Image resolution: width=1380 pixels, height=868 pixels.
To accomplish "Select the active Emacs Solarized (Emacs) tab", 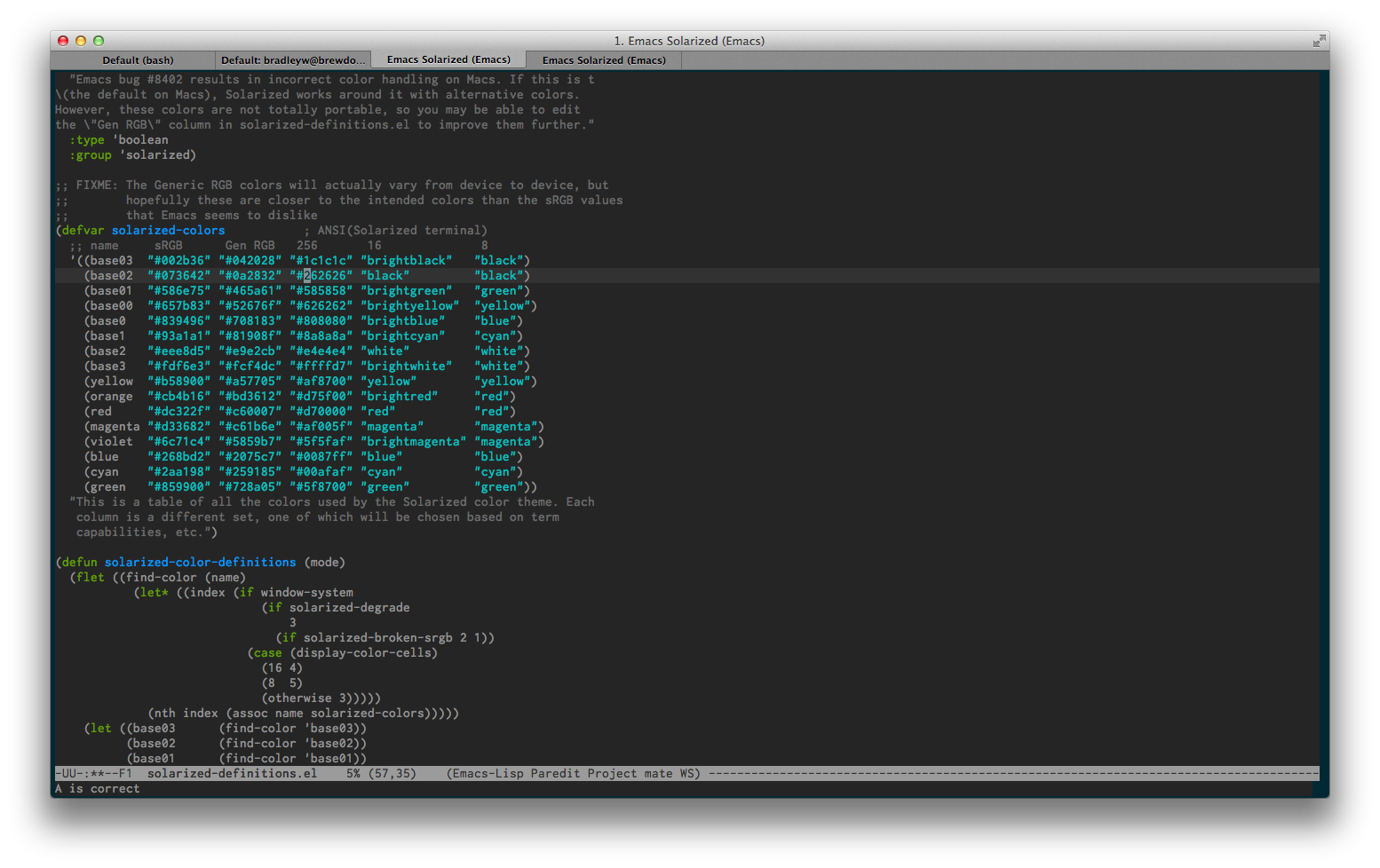I will 448,59.
